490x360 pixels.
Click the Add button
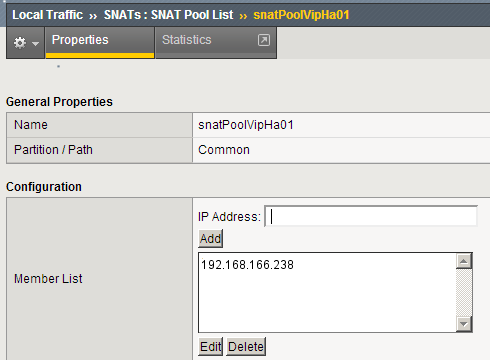(210, 239)
